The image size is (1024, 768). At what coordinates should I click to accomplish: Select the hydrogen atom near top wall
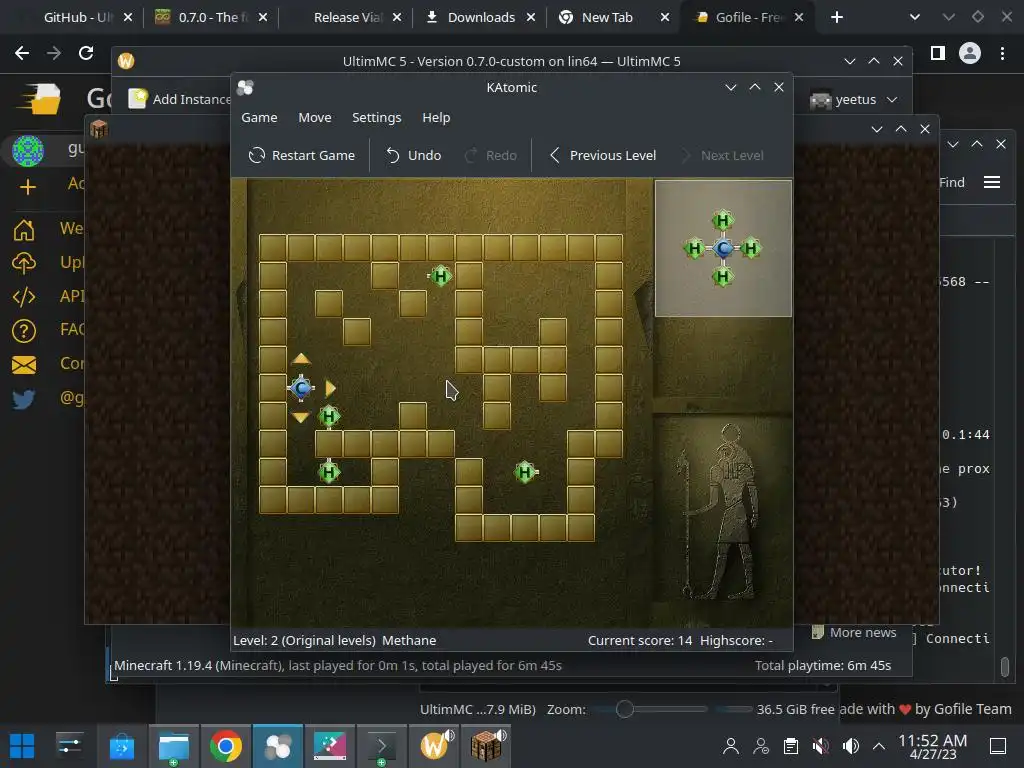coord(440,276)
